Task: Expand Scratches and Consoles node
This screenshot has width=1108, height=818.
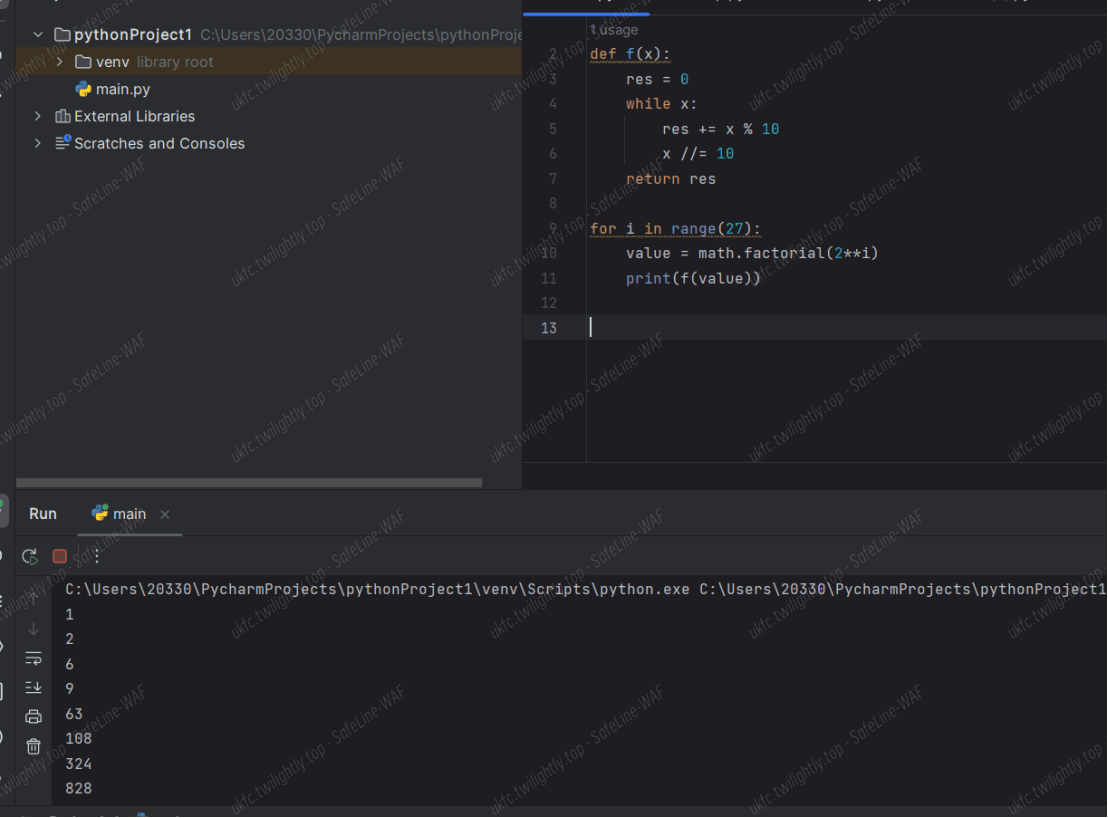Action: point(39,143)
